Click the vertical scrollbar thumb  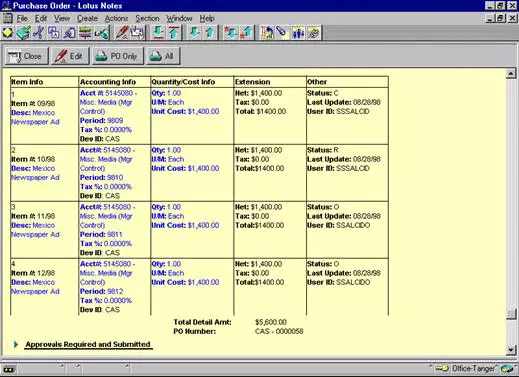511,314
